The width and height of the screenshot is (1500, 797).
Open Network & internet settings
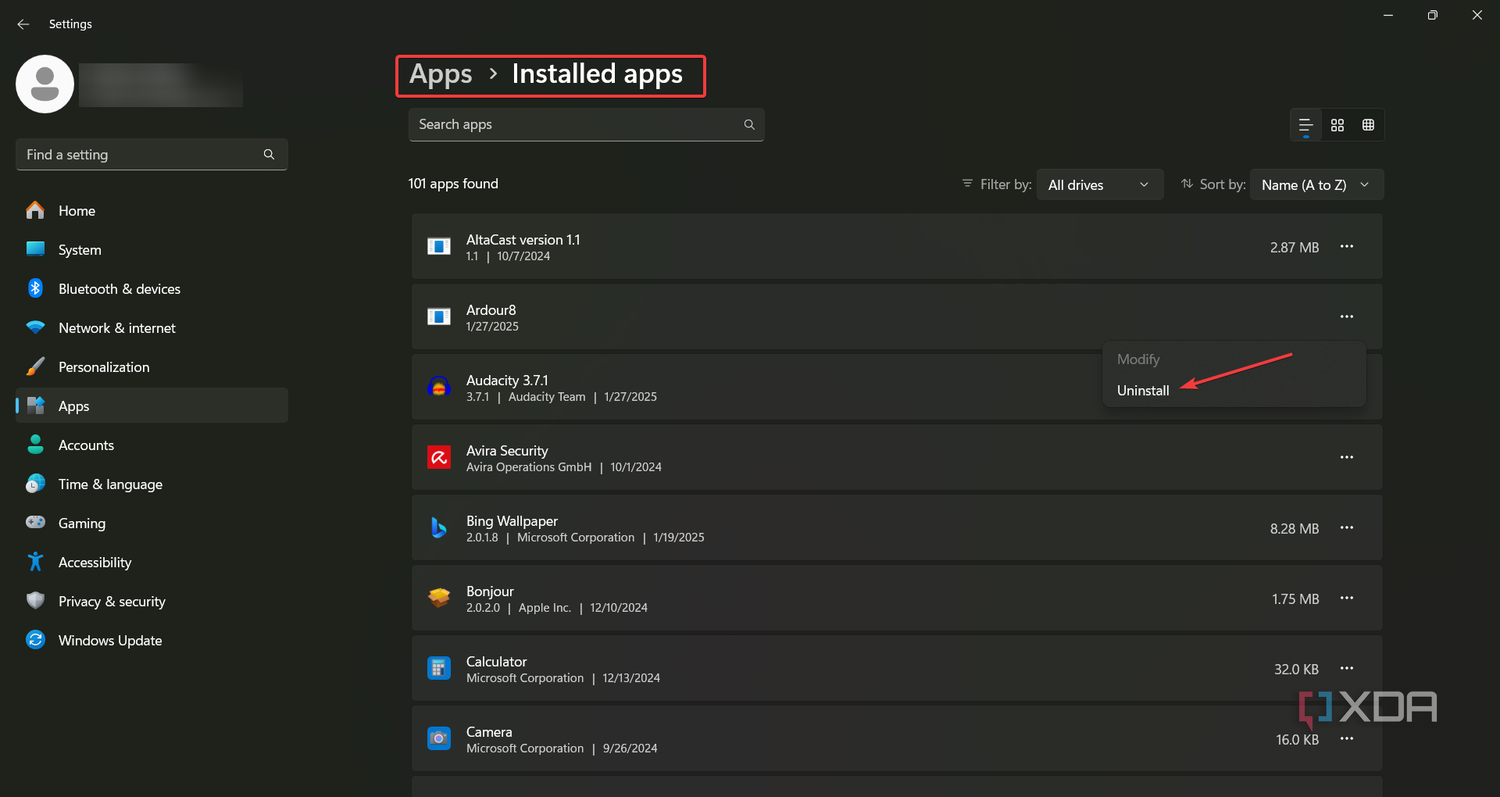coord(152,328)
